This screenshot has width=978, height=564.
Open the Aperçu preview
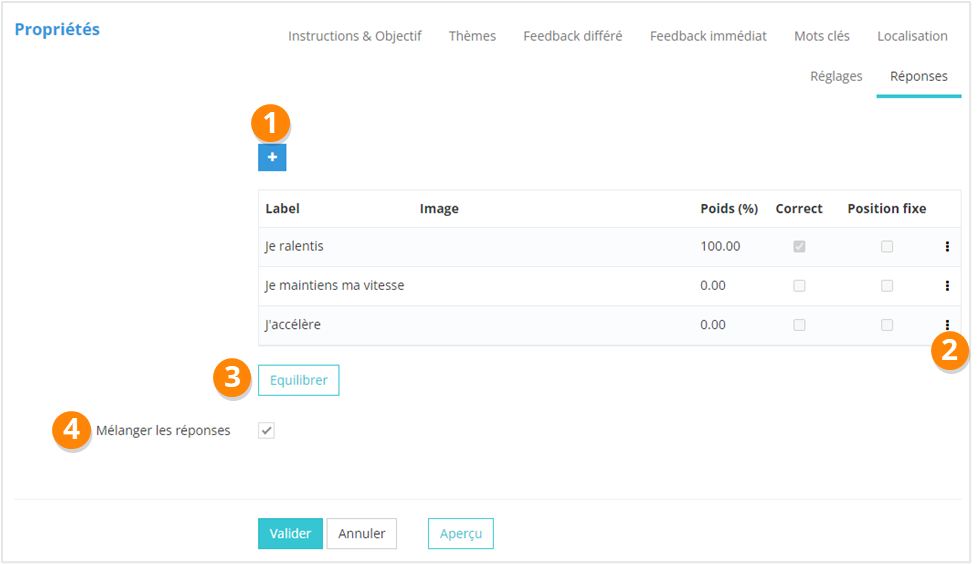coord(461,534)
